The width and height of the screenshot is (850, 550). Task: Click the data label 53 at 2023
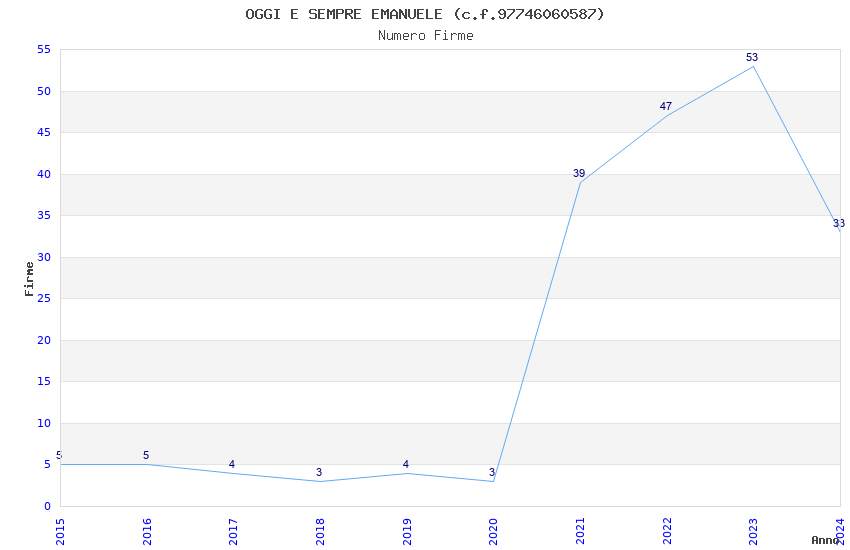pos(752,57)
